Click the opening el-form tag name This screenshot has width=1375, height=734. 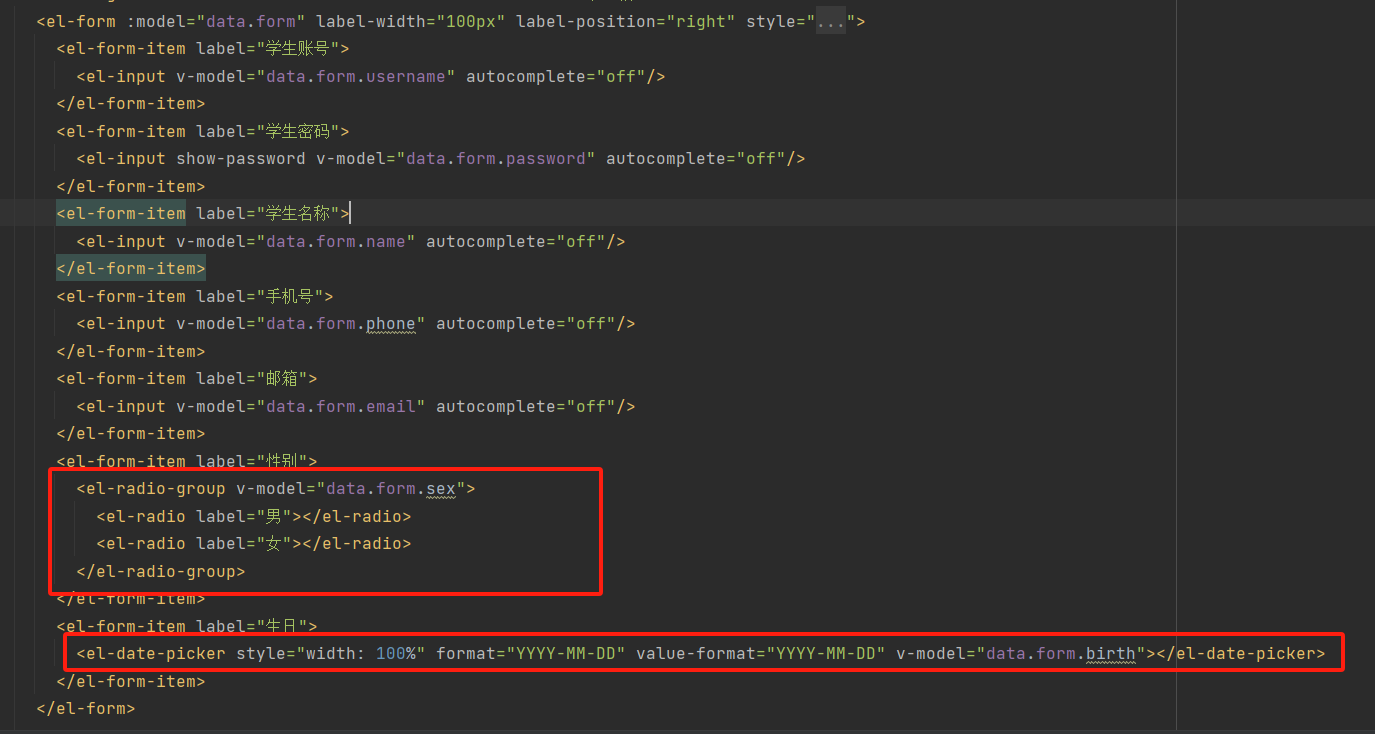coord(80,21)
